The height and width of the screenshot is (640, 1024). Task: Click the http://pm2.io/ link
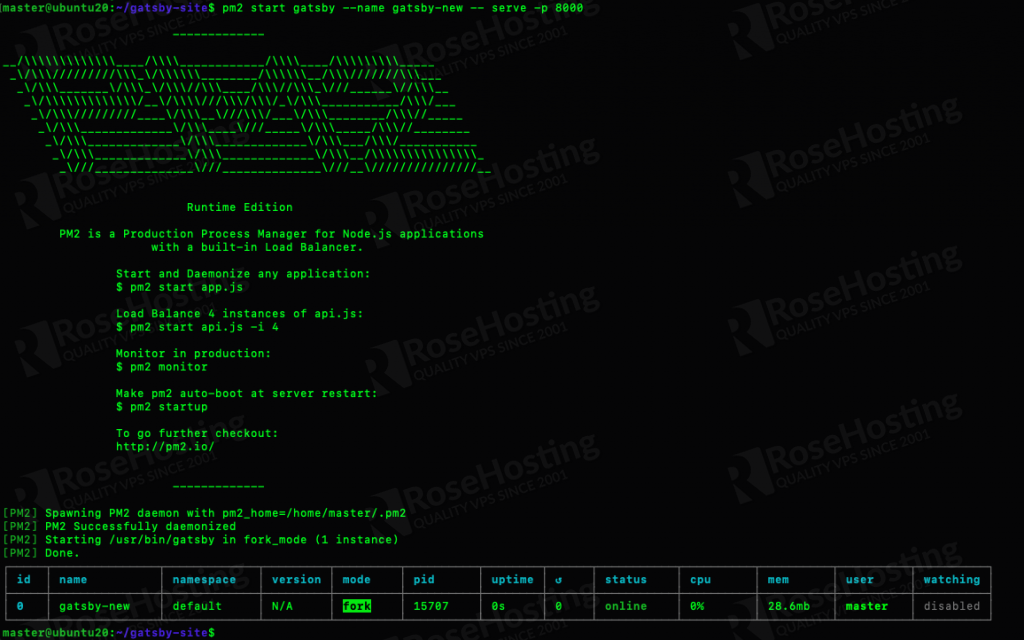(165, 447)
